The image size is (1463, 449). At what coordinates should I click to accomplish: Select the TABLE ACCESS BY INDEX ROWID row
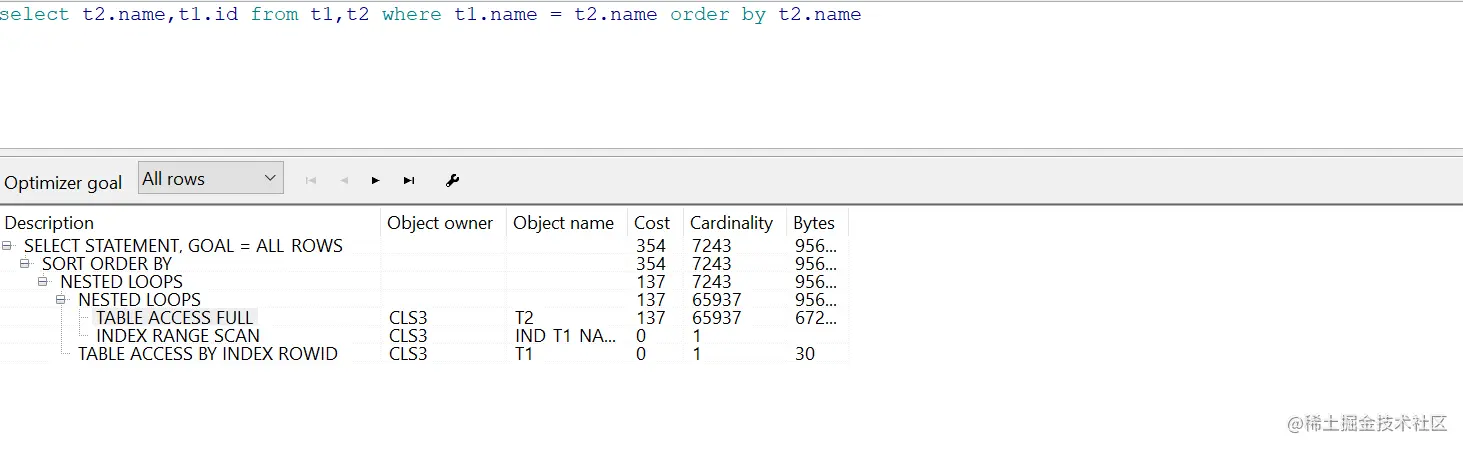pyautogui.click(x=424, y=353)
